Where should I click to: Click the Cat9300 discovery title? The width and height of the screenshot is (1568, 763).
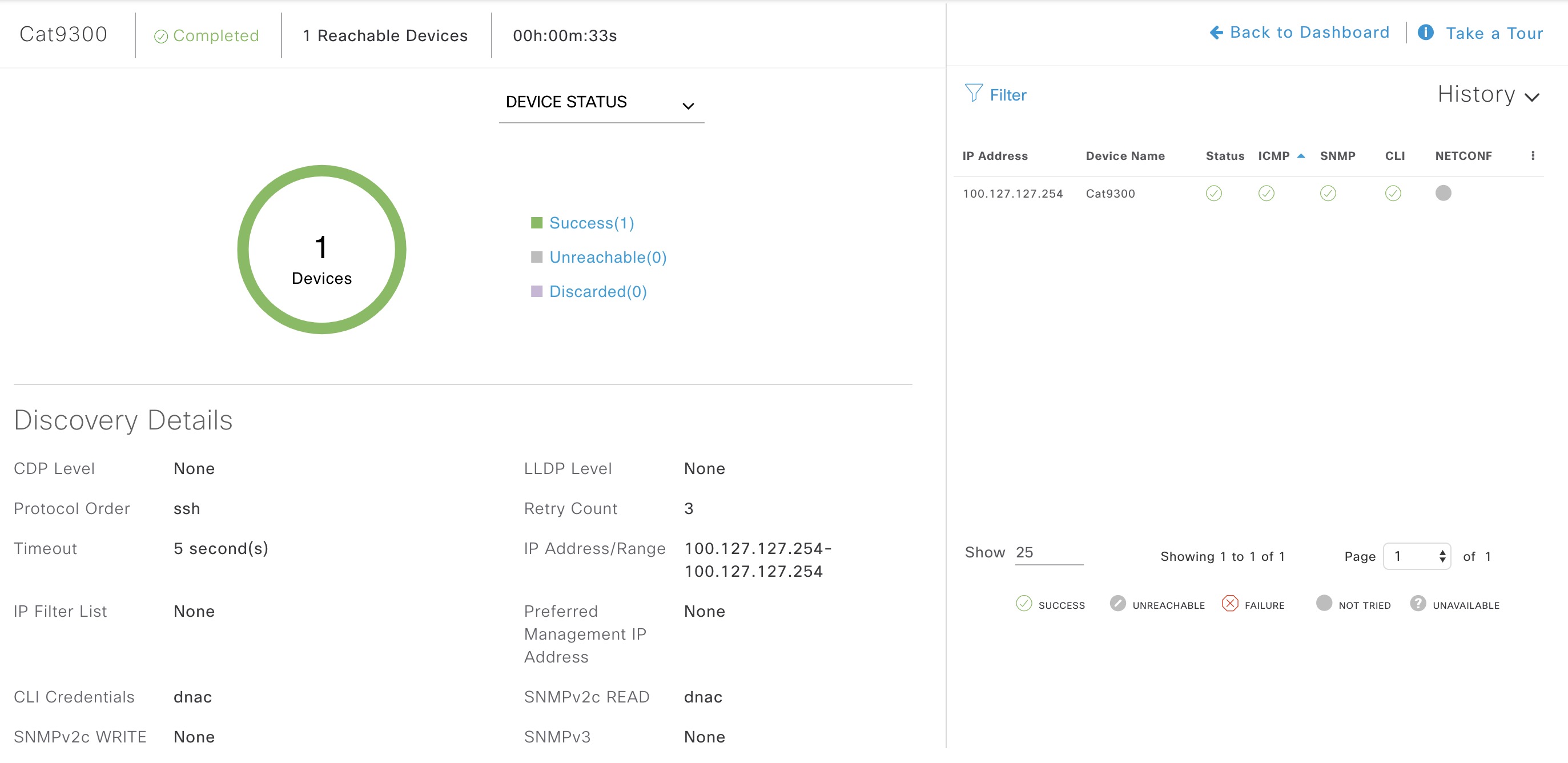[63, 35]
